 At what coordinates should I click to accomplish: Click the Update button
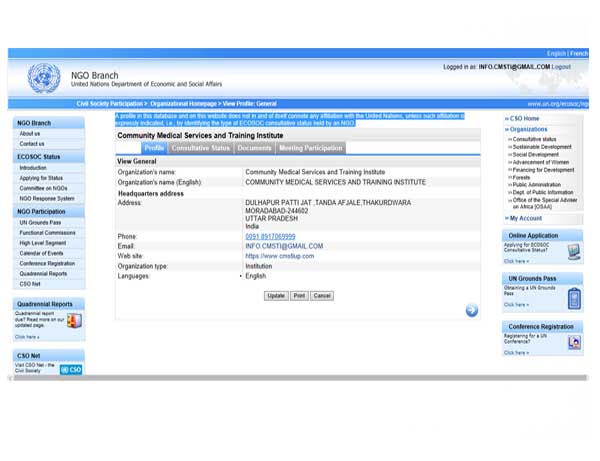[x=276, y=296]
